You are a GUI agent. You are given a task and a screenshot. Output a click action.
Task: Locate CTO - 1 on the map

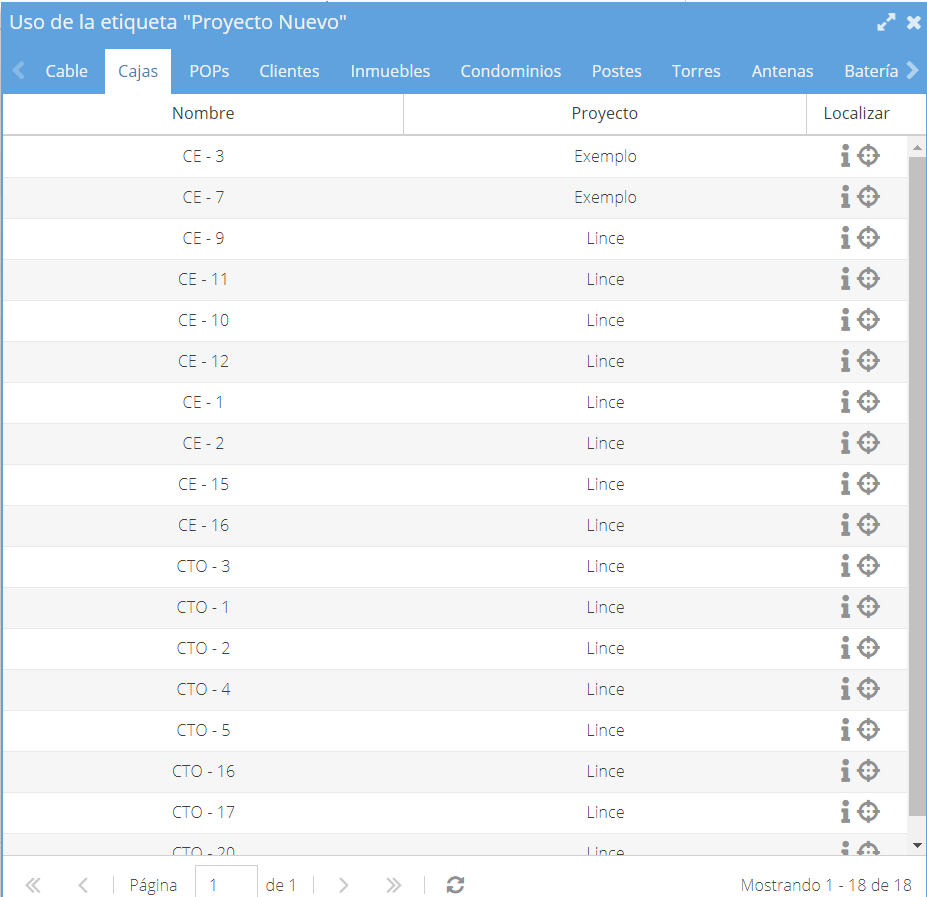(x=868, y=607)
